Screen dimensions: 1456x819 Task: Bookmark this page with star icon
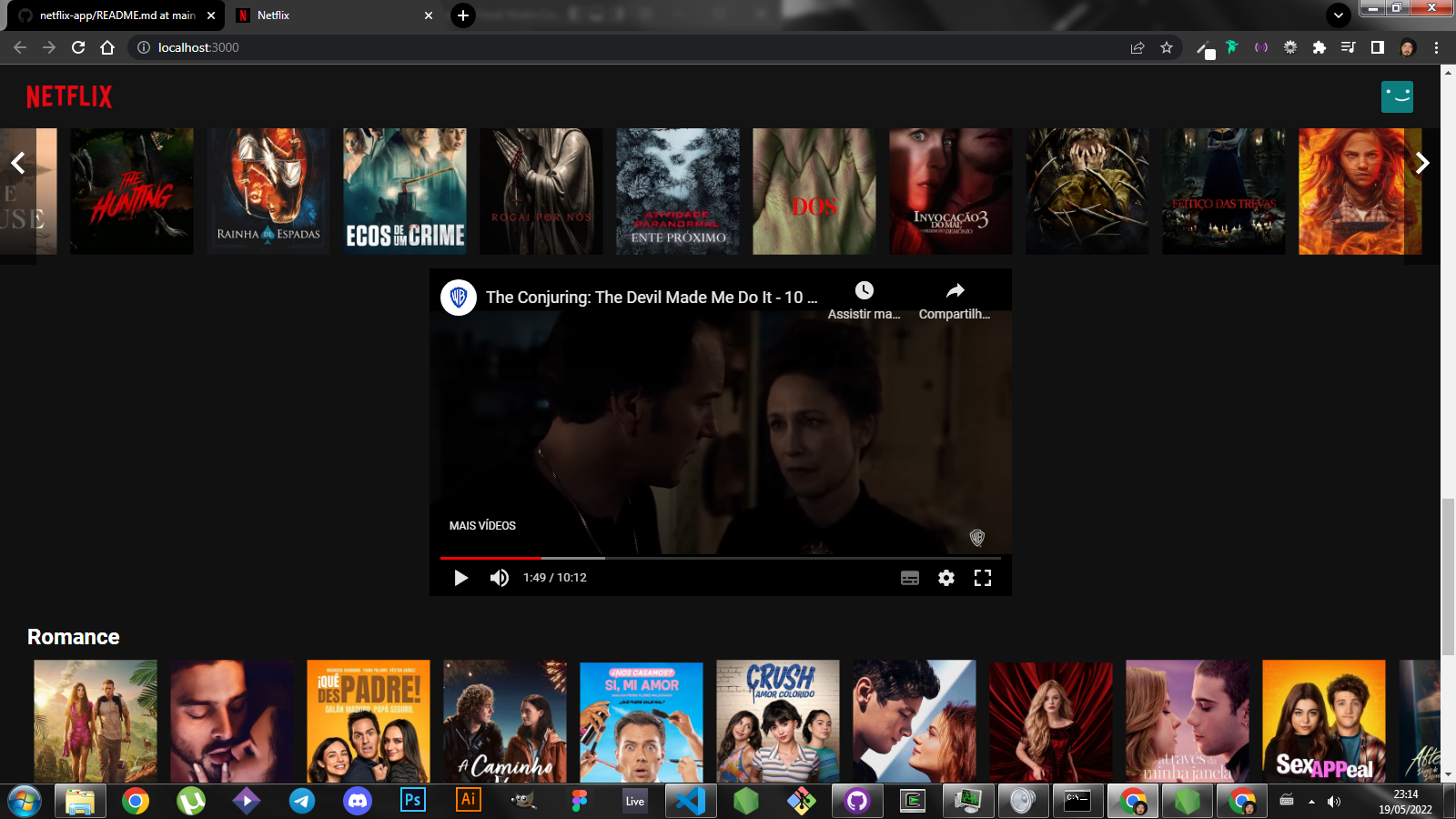click(1167, 47)
